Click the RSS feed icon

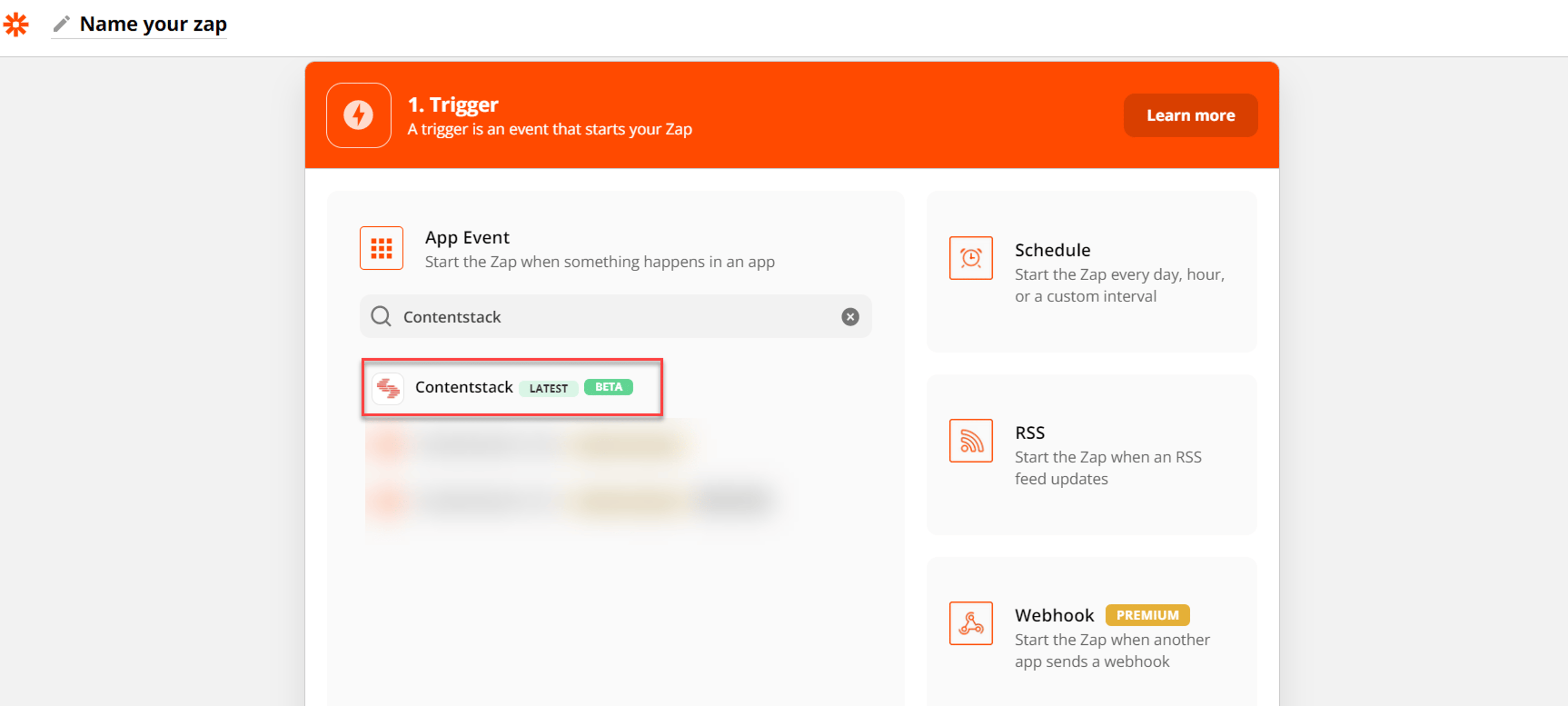(970, 440)
